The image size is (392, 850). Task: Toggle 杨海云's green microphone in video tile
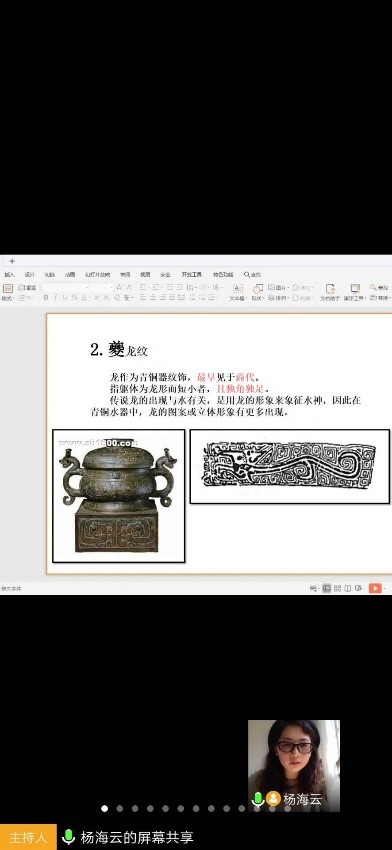coord(258,799)
